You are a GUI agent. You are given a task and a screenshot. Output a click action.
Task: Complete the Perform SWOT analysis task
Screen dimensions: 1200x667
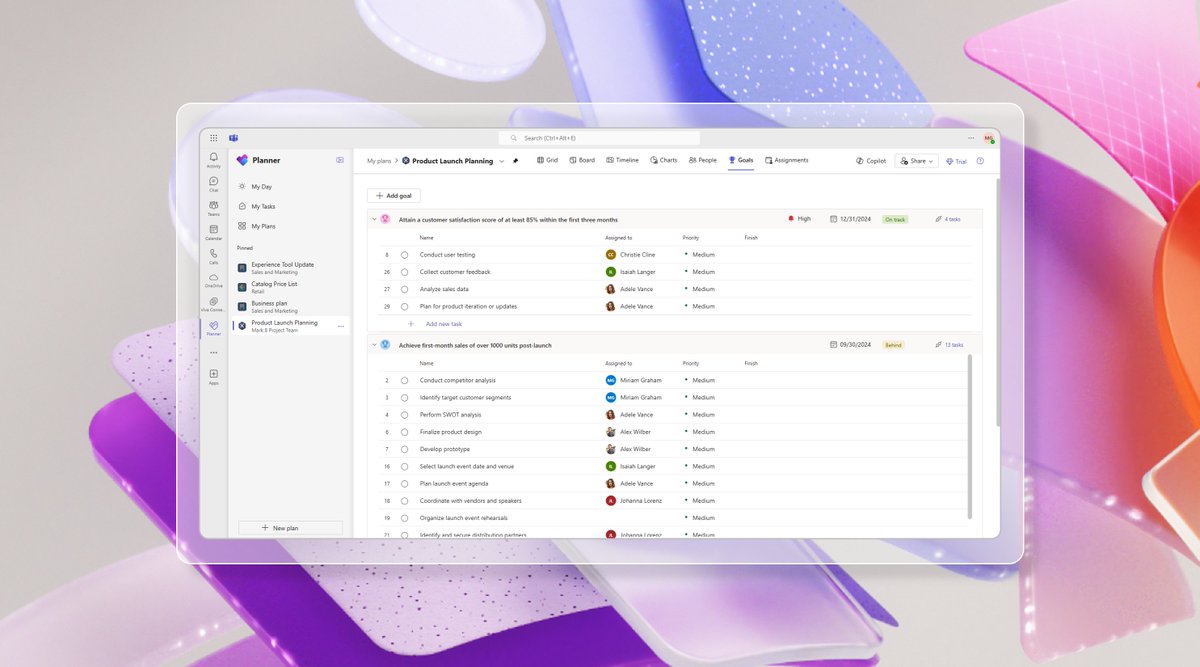coord(404,414)
